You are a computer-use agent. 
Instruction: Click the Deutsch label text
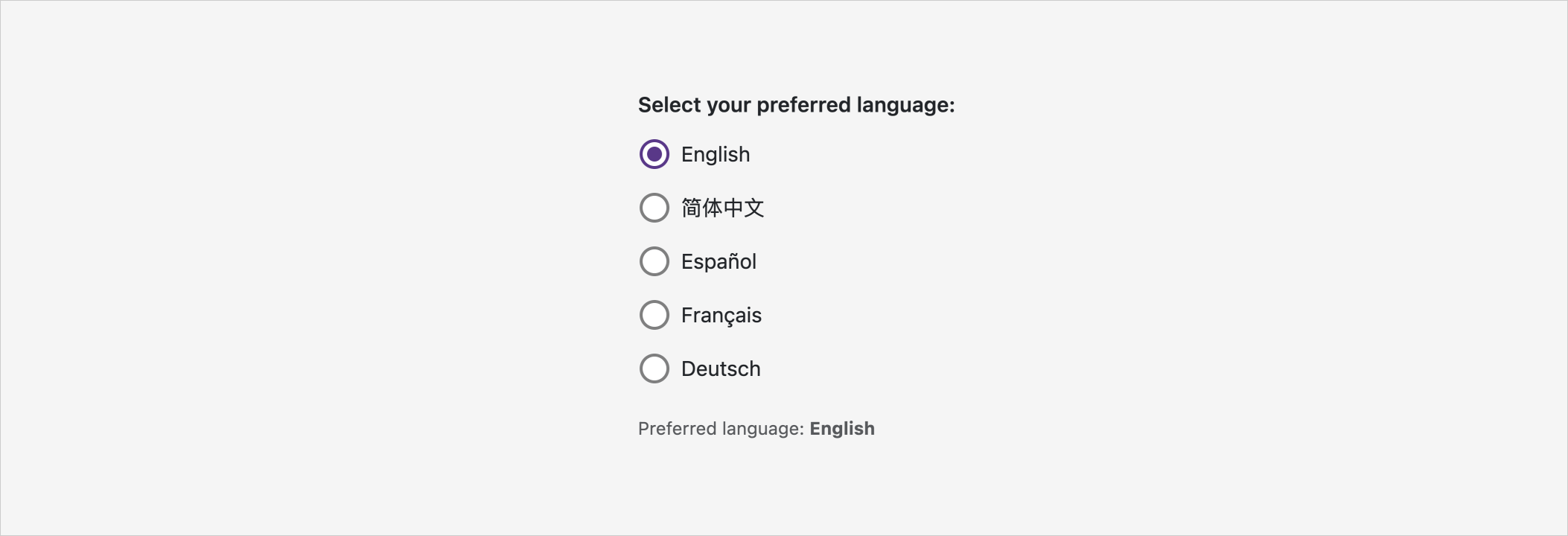pos(720,368)
